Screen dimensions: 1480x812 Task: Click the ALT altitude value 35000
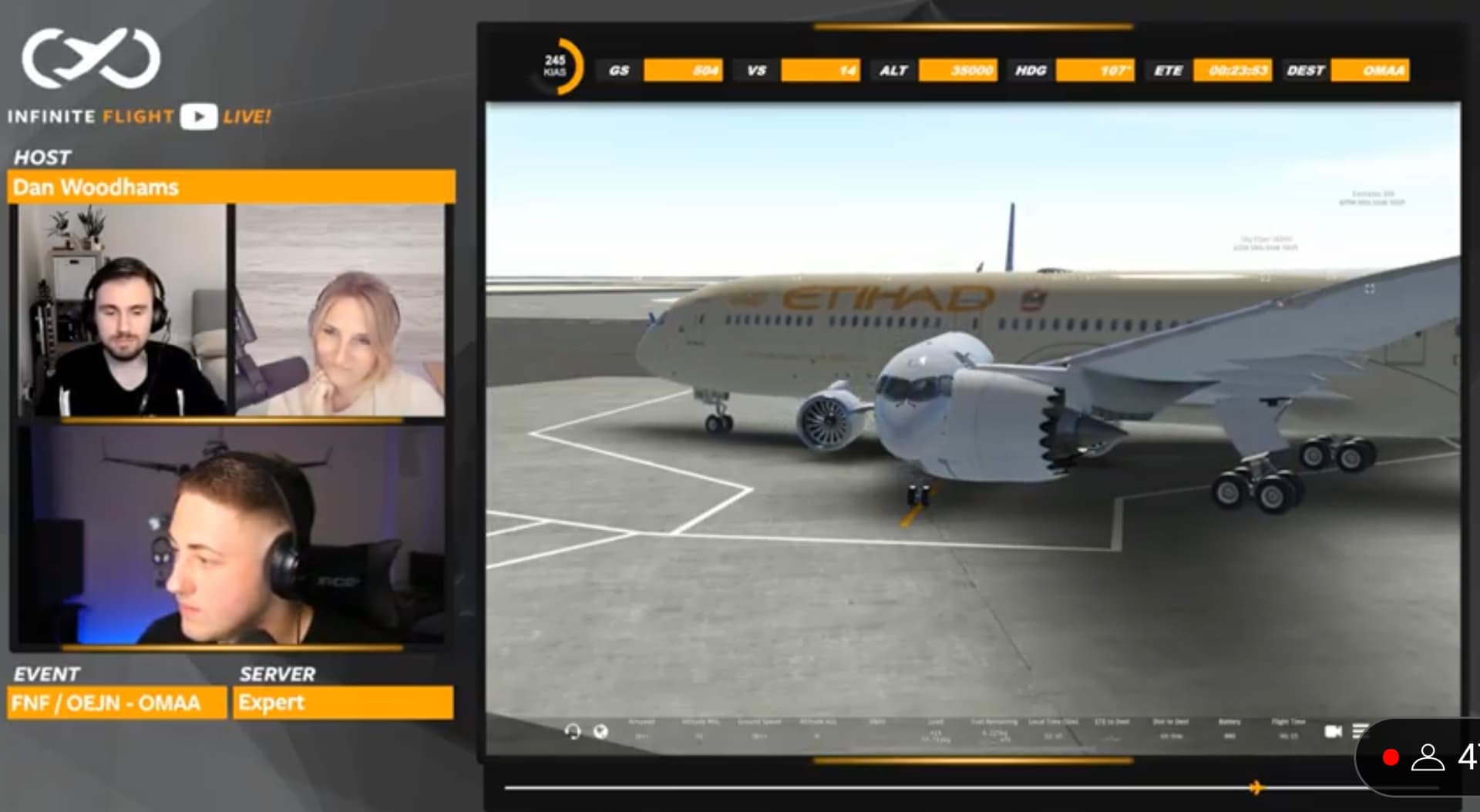(x=958, y=70)
